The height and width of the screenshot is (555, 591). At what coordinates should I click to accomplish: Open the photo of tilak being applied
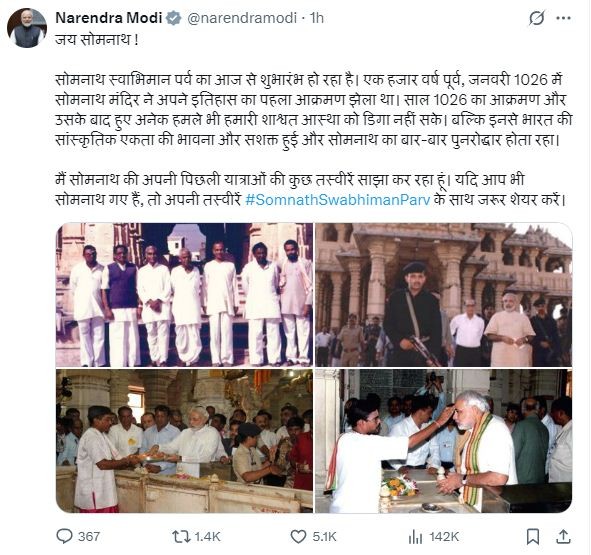(x=444, y=441)
